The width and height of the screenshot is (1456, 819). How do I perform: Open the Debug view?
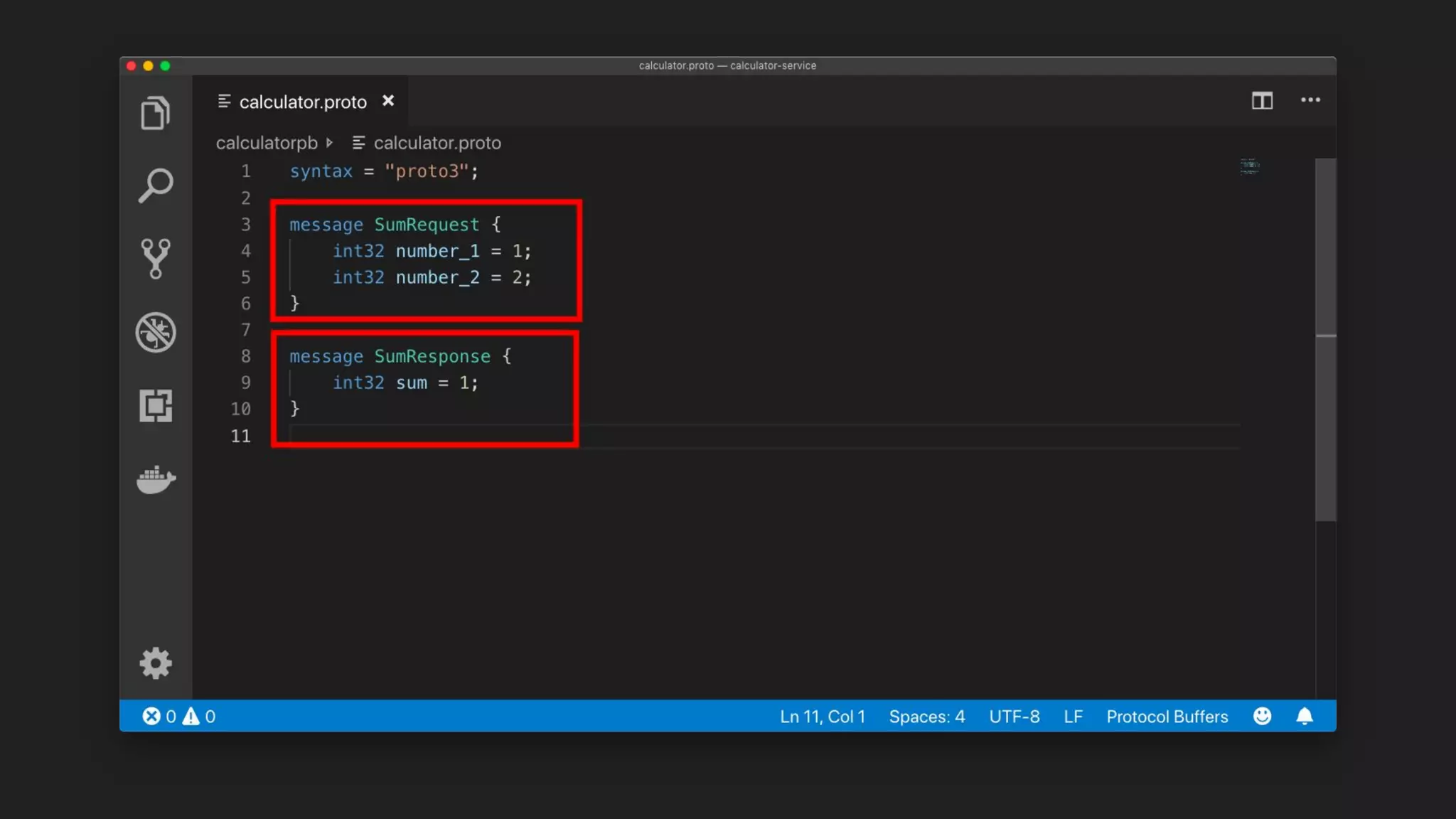[x=155, y=332]
